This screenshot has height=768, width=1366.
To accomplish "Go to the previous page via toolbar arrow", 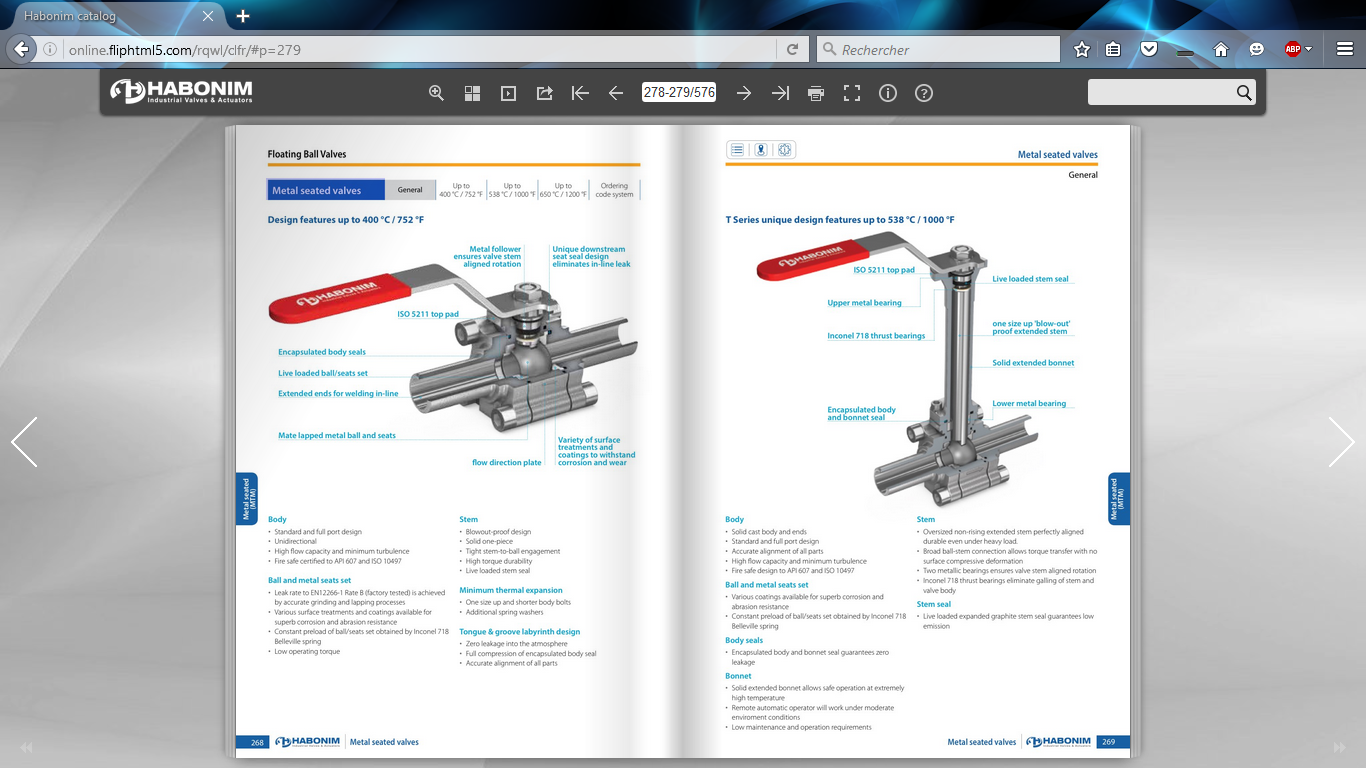I will [x=616, y=93].
